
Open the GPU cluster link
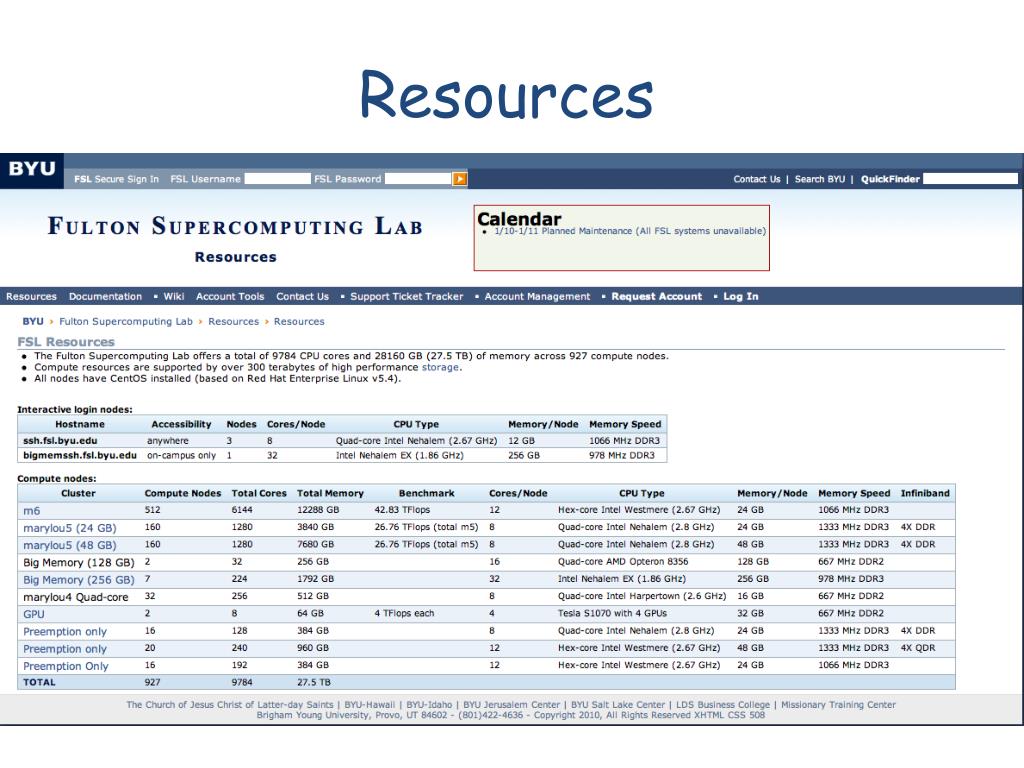[34, 615]
